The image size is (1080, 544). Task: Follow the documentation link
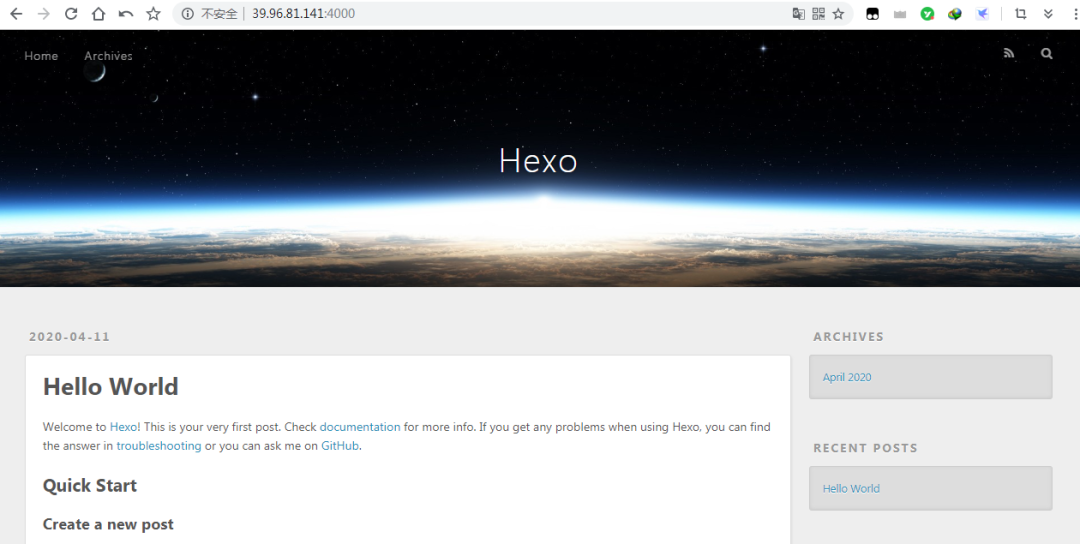pos(360,427)
